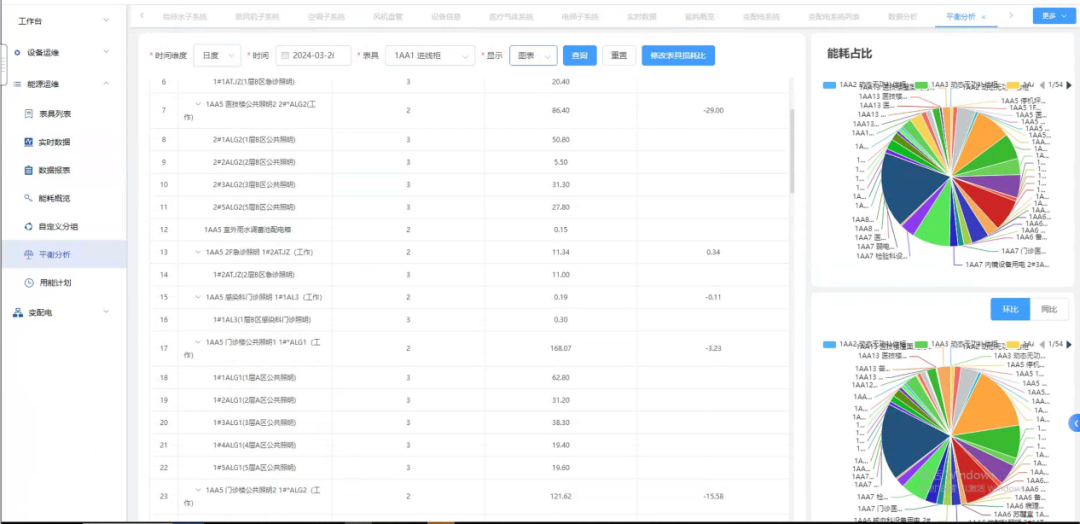Expand 变配电 menu section
This screenshot has height=524, width=1080.
[106, 312]
